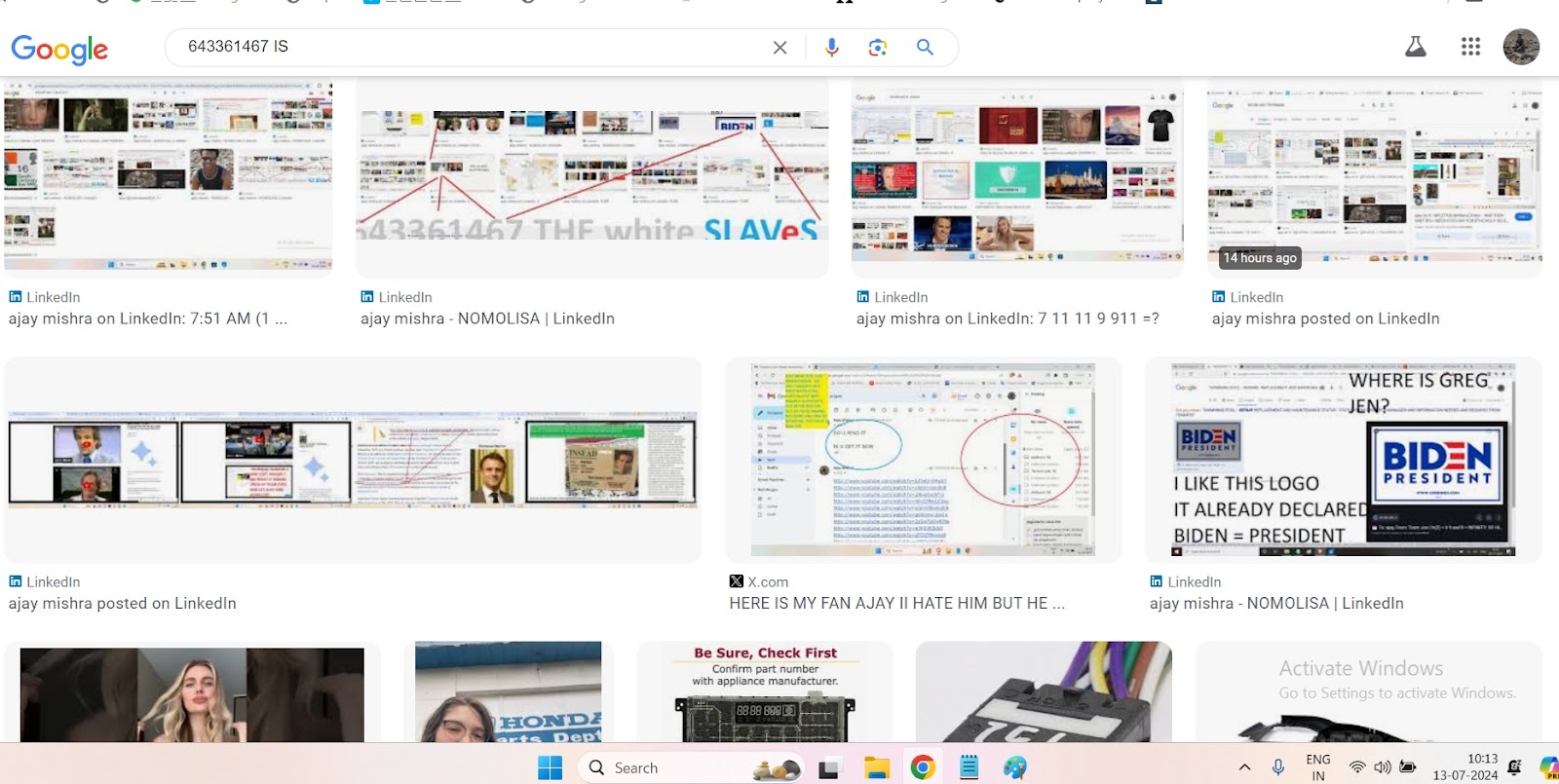Screen dimensions: 1559x784
Task: Open the Paint app on the taskbar
Action: pos(1015,767)
